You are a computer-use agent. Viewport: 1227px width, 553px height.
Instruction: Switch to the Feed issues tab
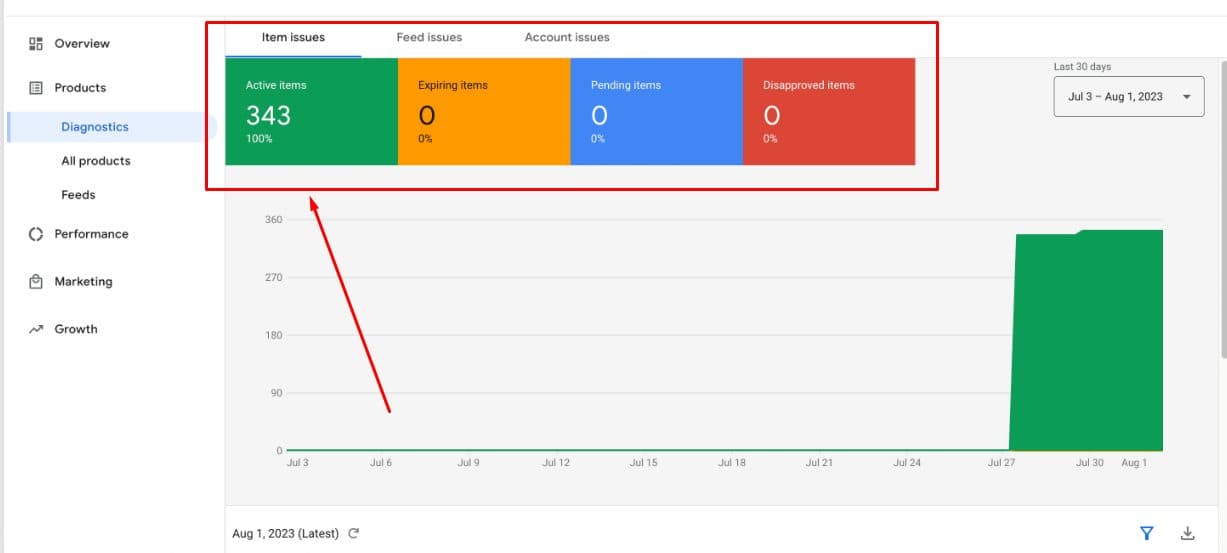(429, 38)
